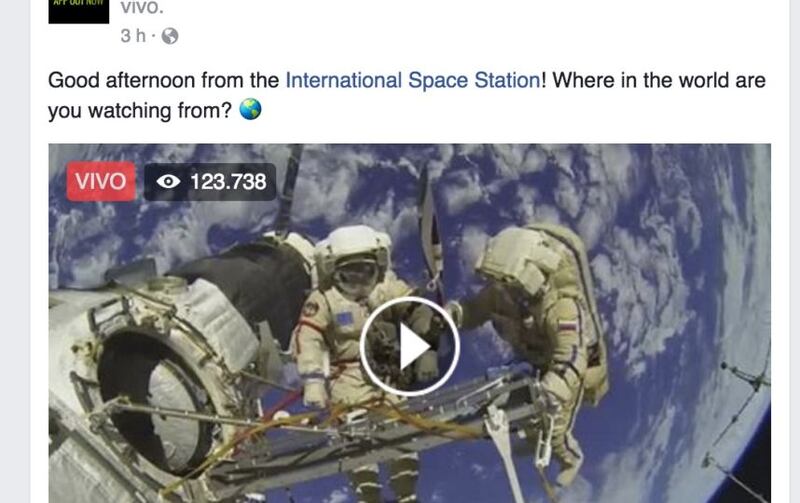Click the gray 'vivo.' header text

click(142, 8)
